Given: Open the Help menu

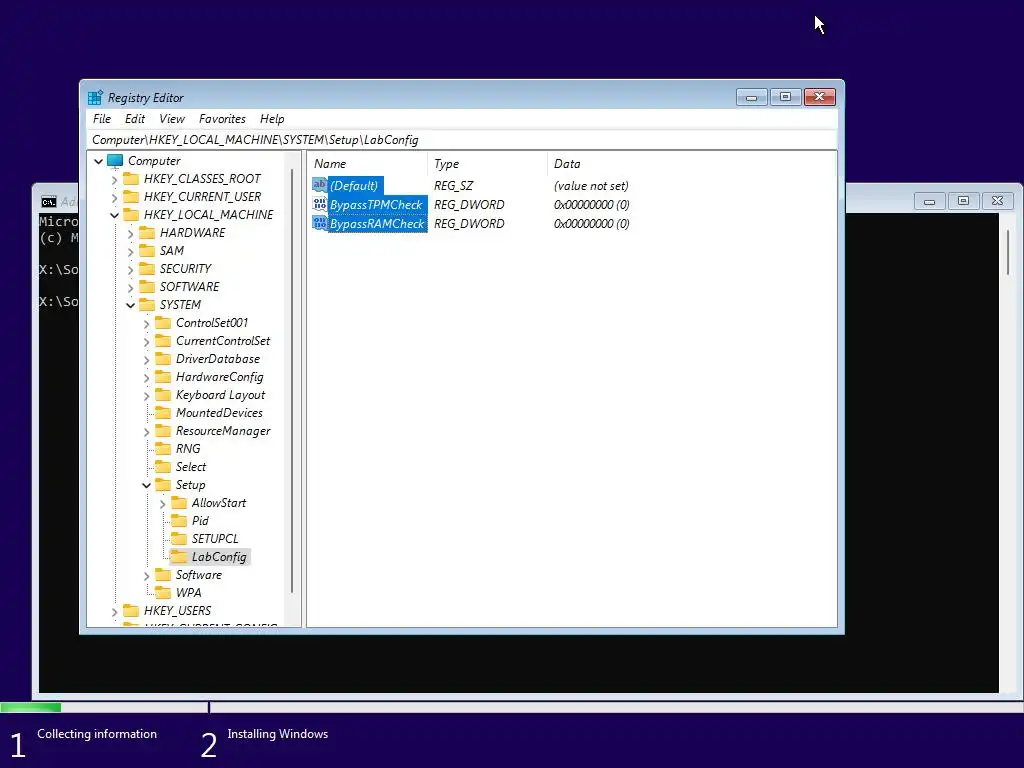Looking at the screenshot, I should 272,119.
